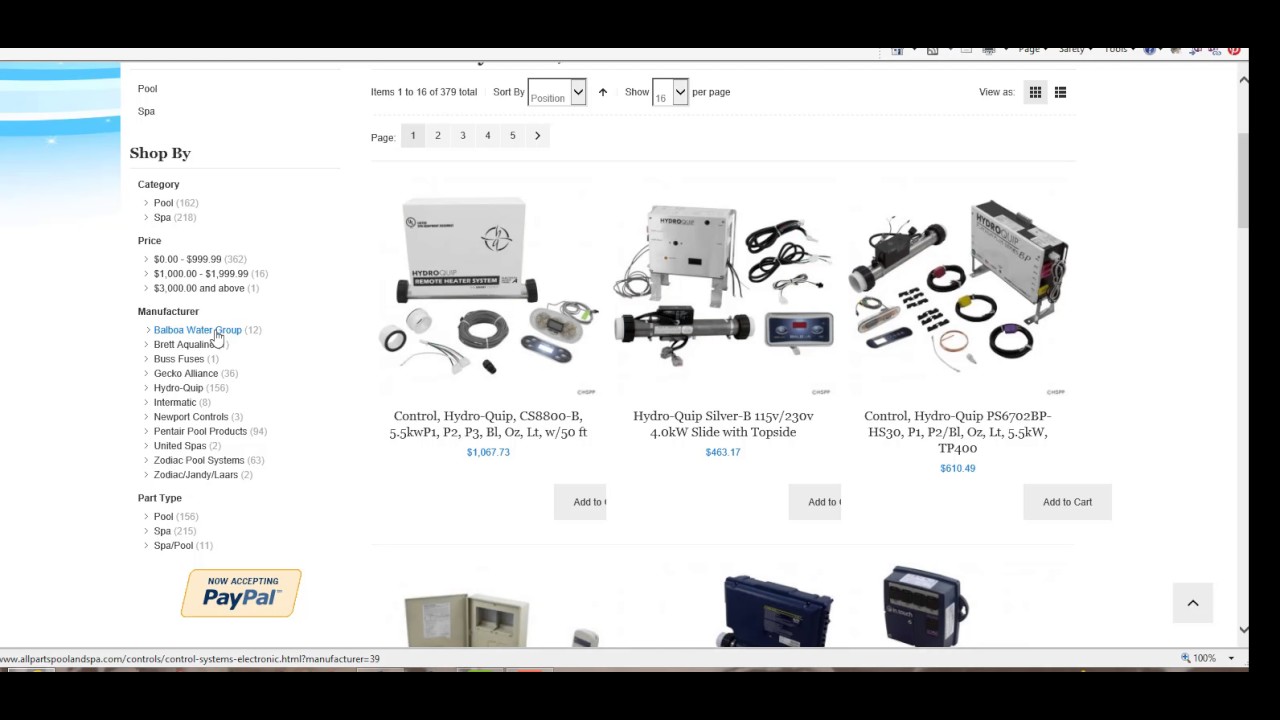Click the 'Shop By' heading
Viewport: 1280px width, 720px height.
pos(160,153)
